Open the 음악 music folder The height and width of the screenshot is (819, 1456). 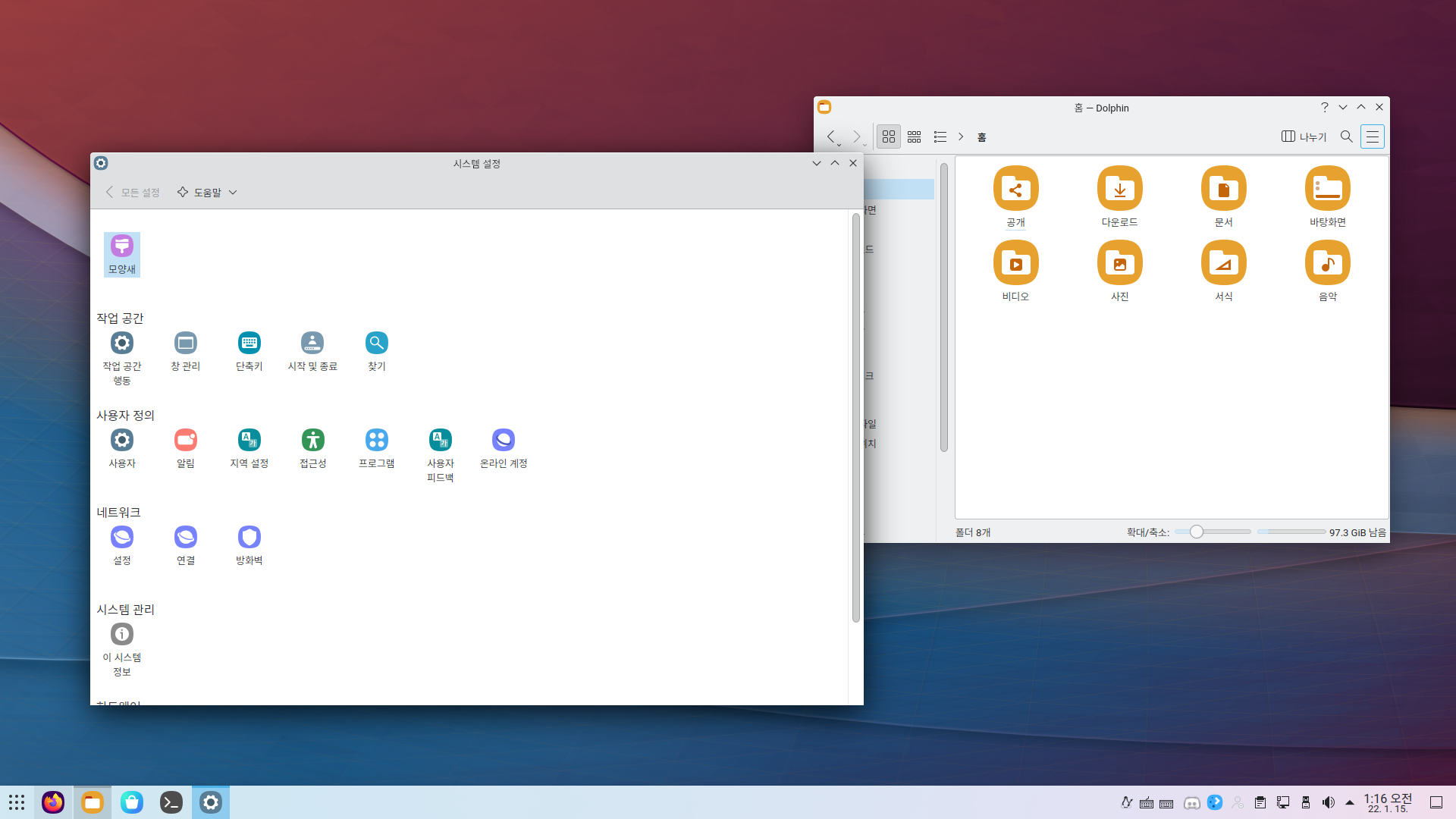1327,271
